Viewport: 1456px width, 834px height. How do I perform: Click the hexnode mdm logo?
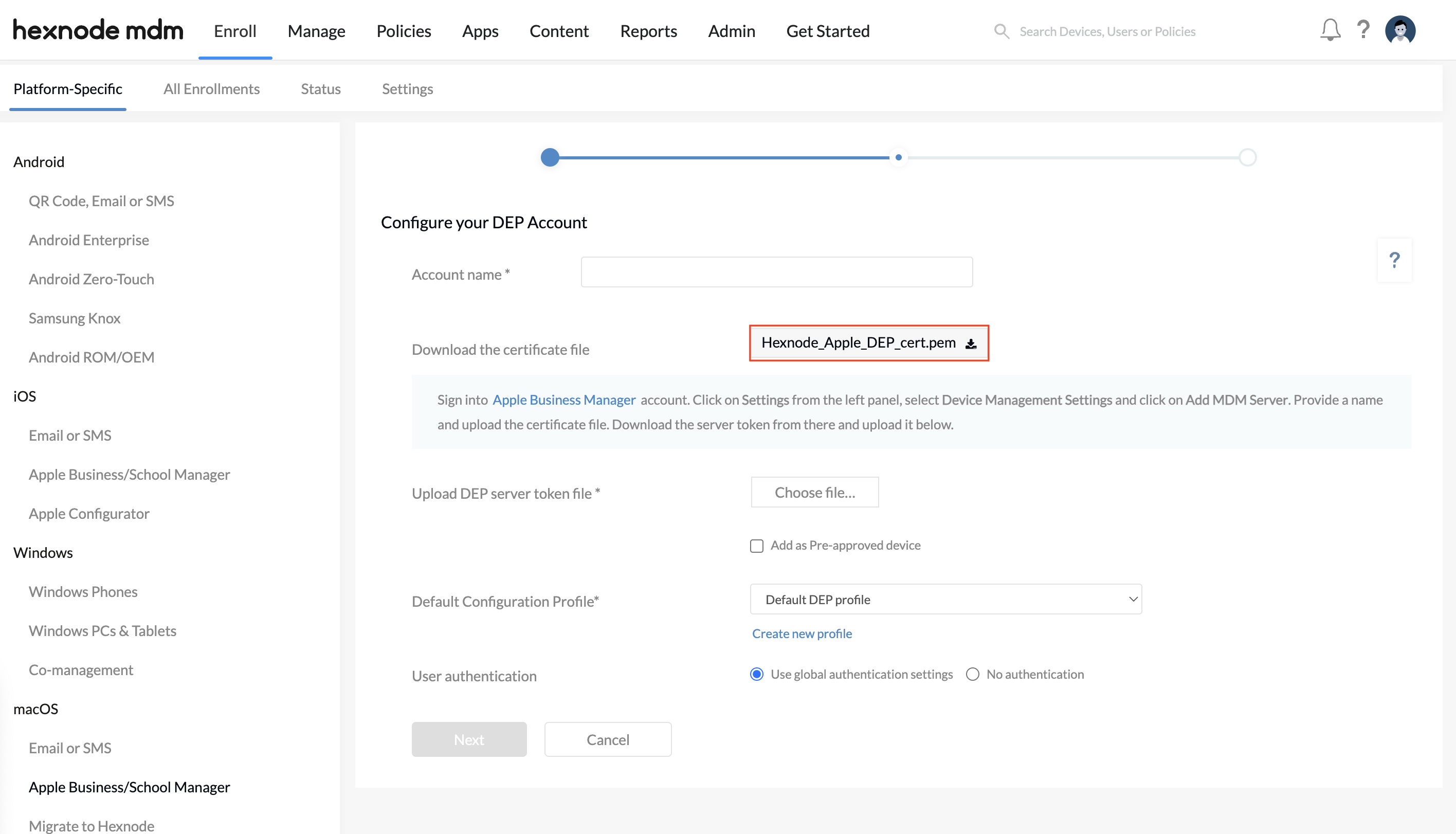(x=98, y=30)
